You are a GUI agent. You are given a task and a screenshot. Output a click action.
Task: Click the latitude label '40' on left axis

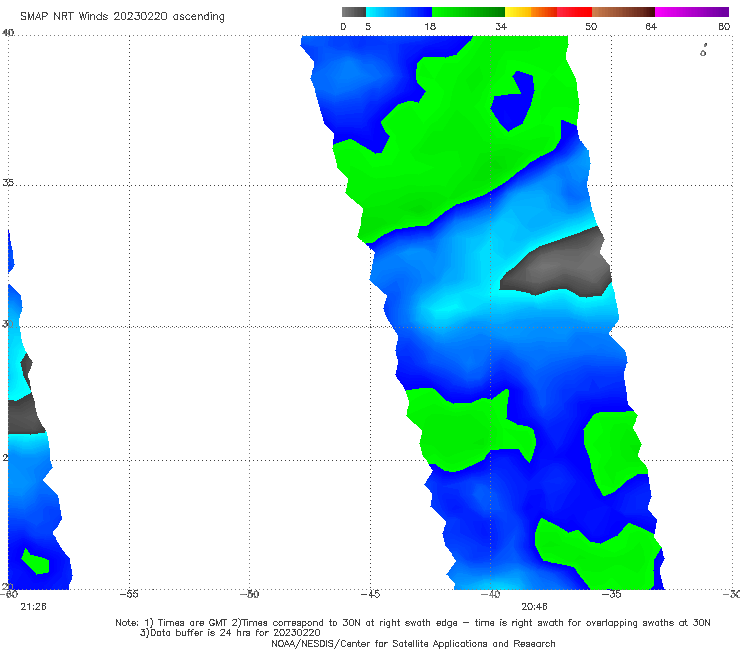click(8, 33)
